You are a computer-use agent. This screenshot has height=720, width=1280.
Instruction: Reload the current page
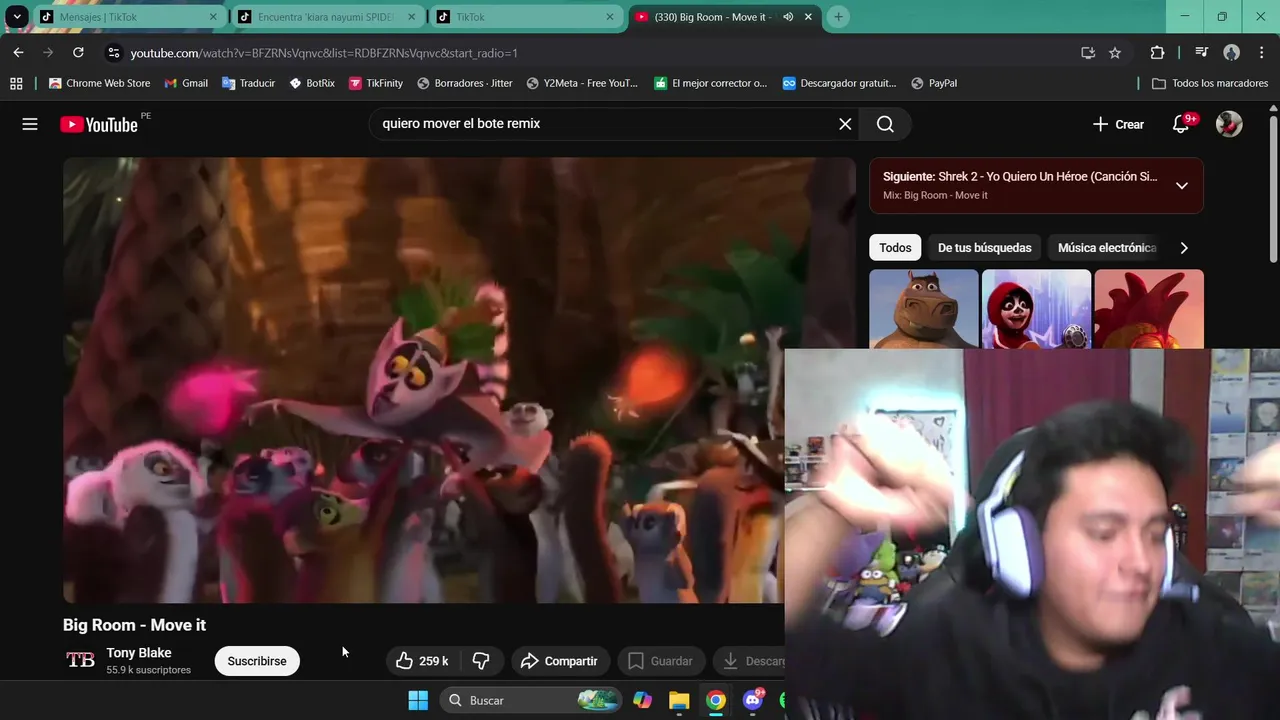(78, 53)
